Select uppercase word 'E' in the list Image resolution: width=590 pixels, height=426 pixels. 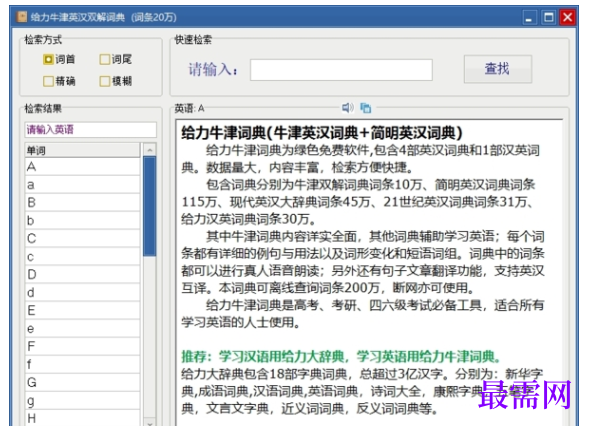coord(82,310)
